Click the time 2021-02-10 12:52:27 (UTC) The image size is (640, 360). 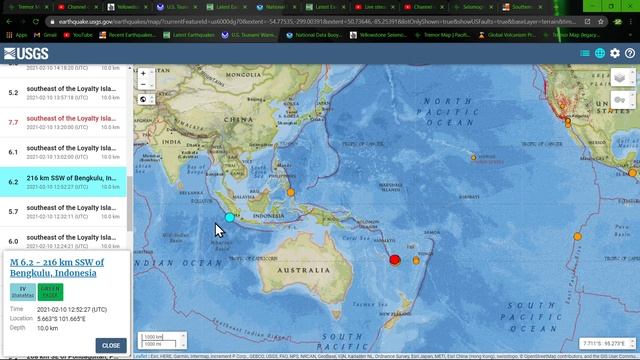pyautogui.click(x=72, y=309)
